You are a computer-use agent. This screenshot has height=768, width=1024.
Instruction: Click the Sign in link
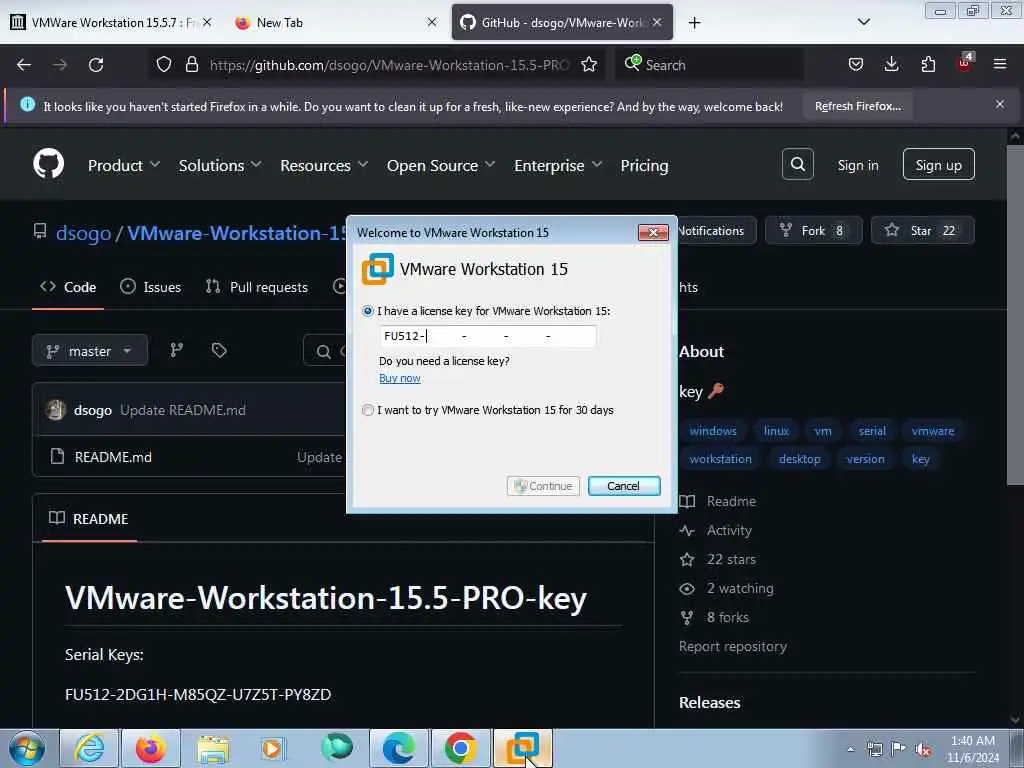[857, 165]
